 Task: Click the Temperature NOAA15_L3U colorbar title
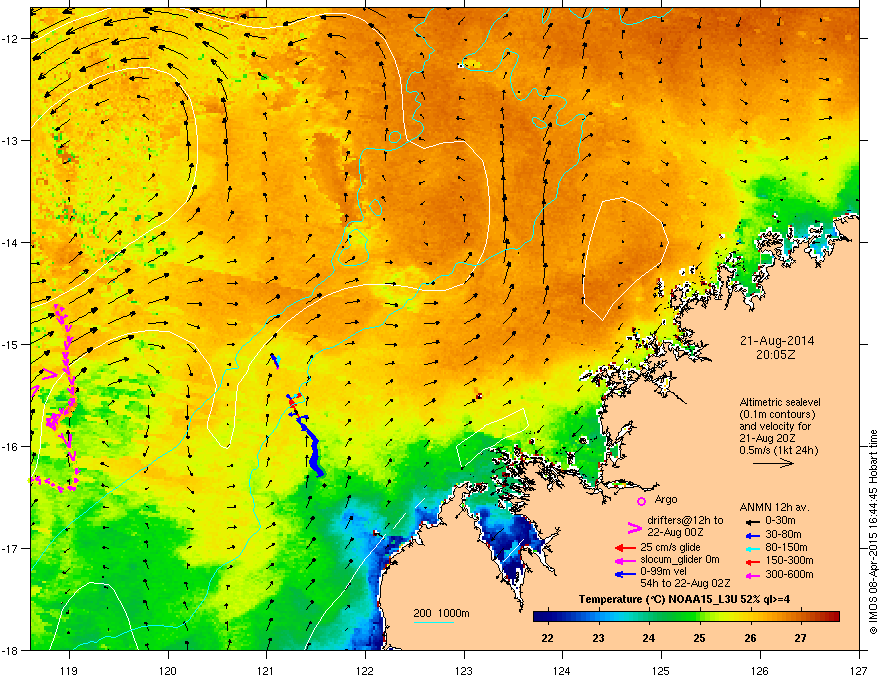point(684,599)
